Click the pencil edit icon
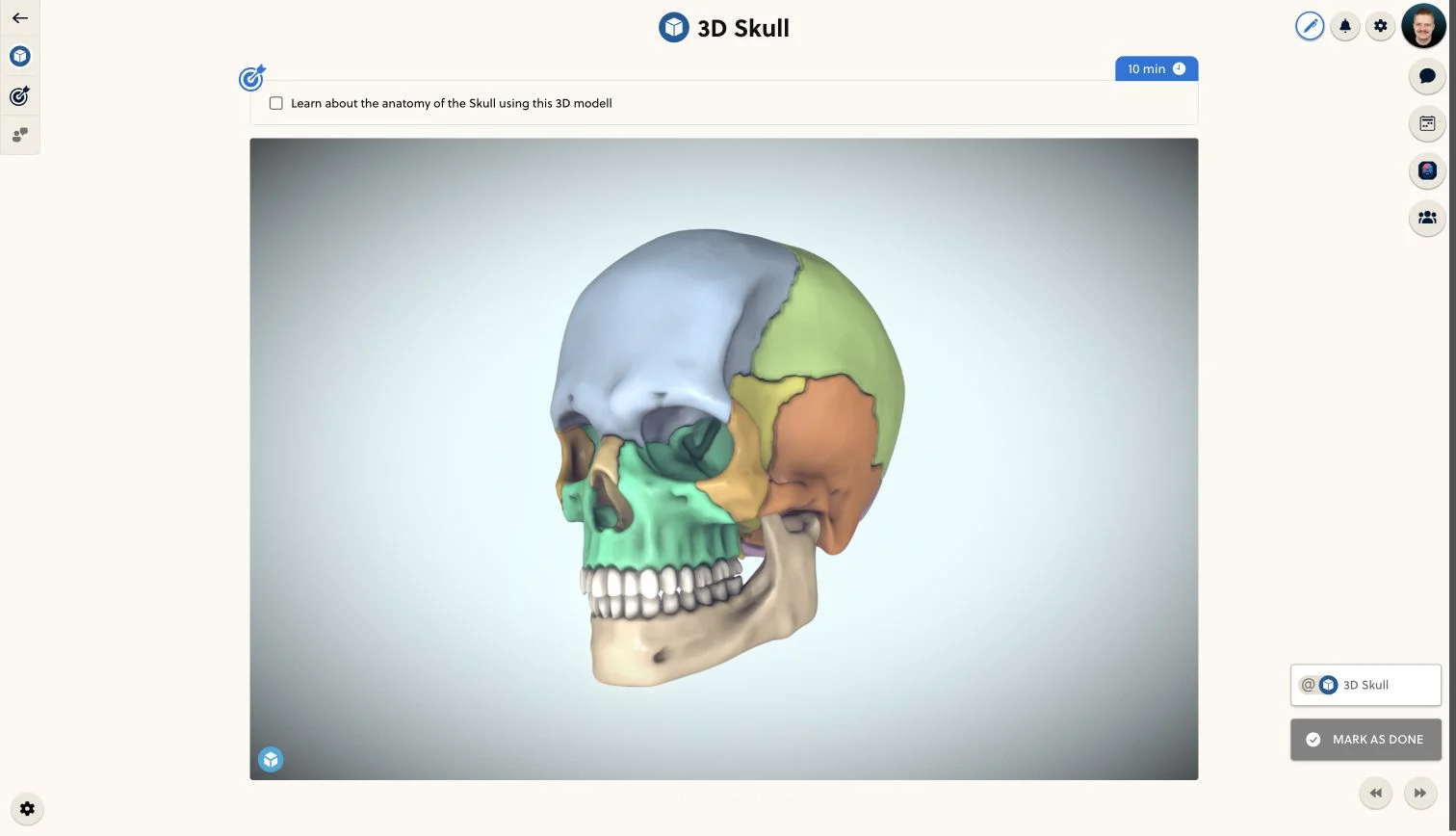 coord(1310,26)
